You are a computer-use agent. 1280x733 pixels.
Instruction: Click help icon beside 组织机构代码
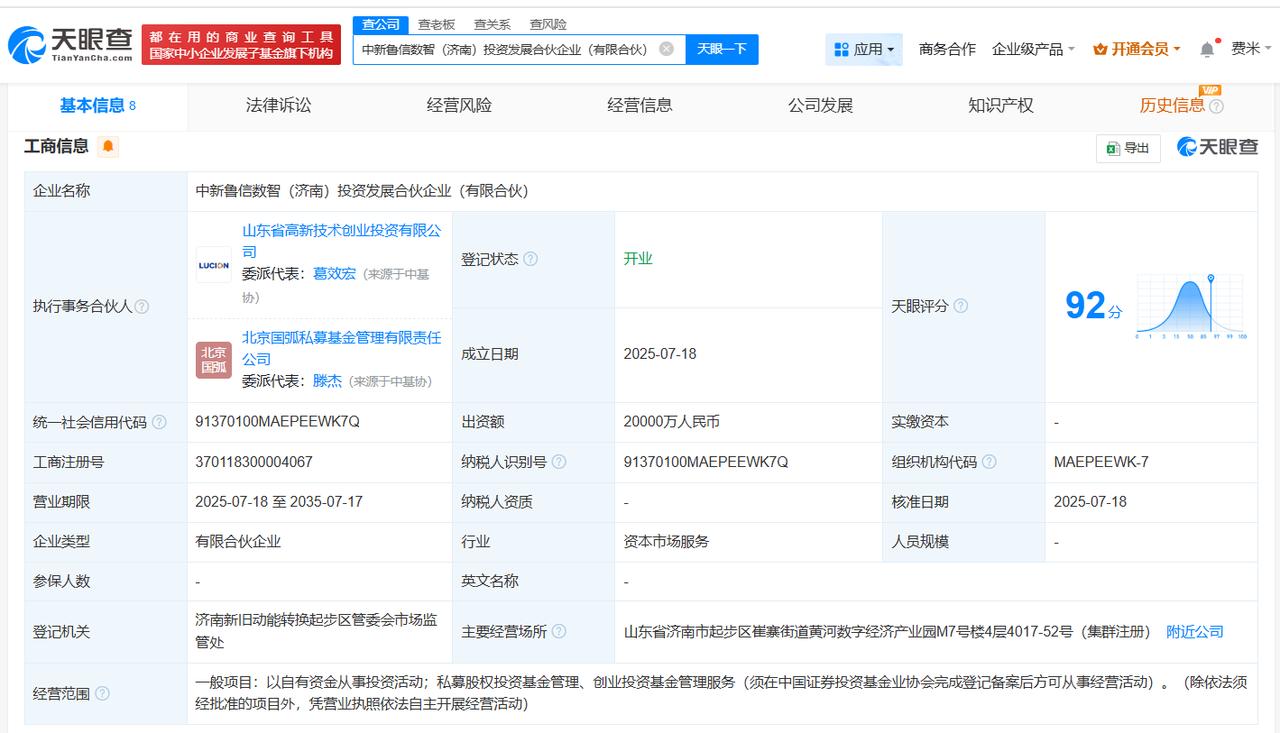coord(988,462)
